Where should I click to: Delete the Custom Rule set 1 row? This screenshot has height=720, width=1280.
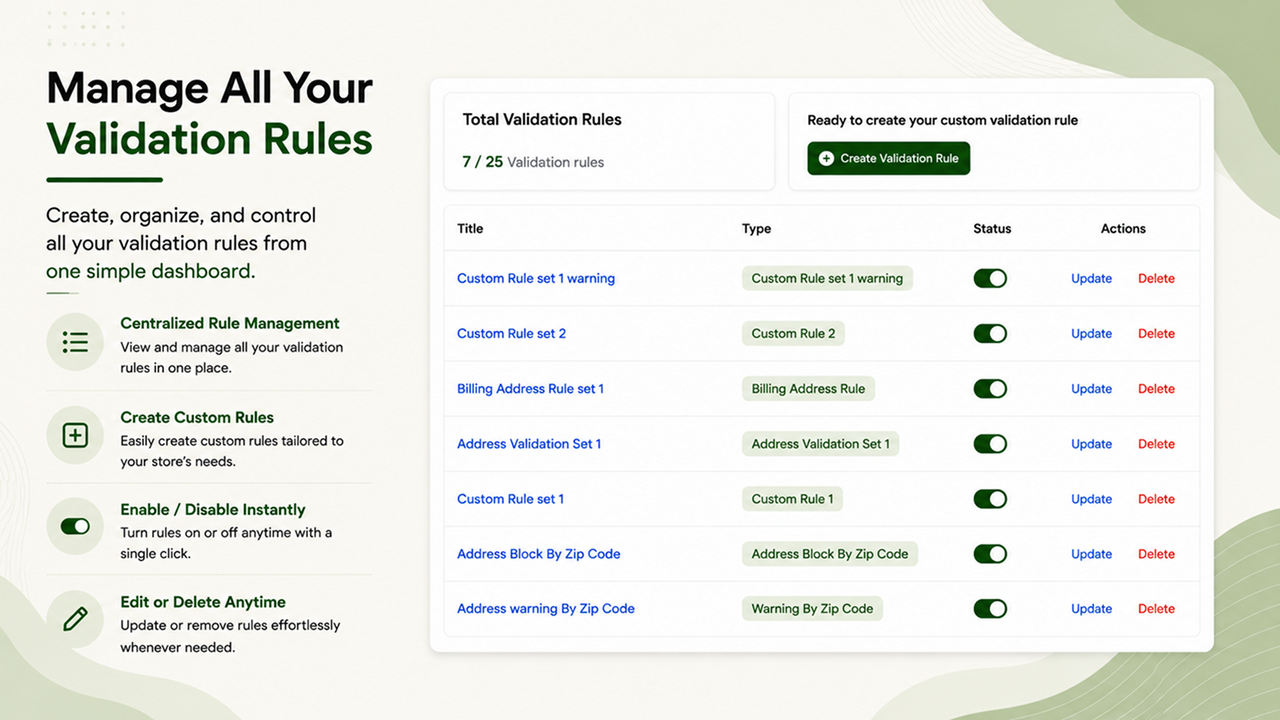(1156, 498)
